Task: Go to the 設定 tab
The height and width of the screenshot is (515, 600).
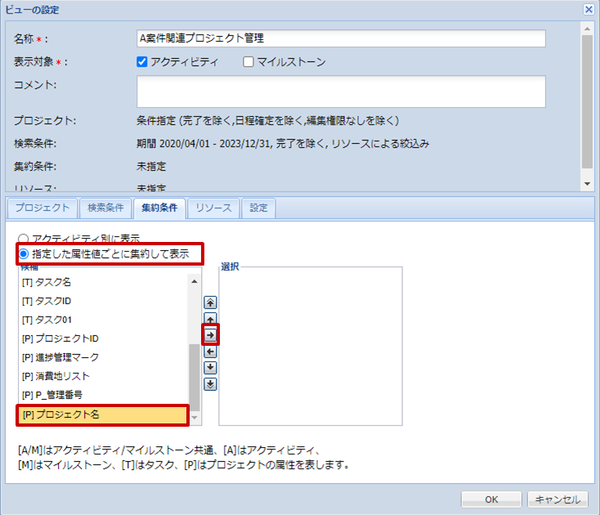Action: 259,208
